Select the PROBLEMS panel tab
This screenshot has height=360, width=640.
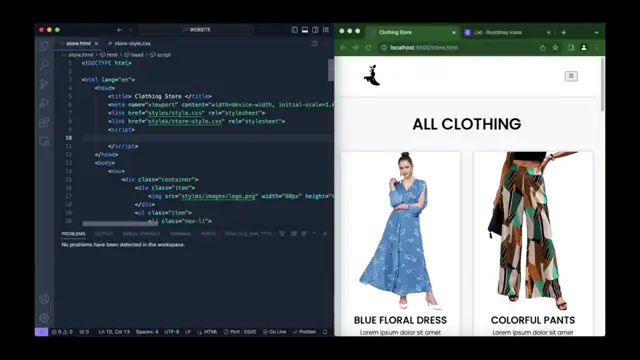point(73,234)
